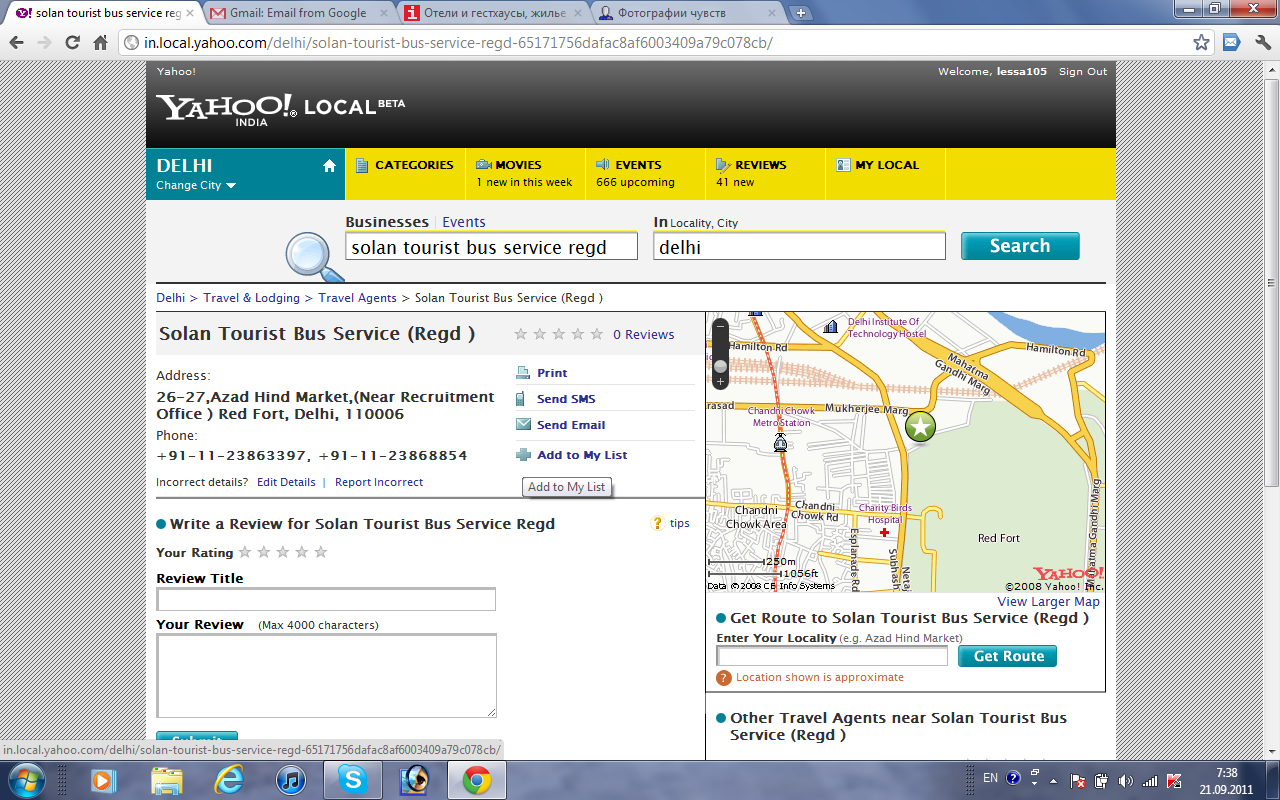Click the Send Email envelope icon
The width and height of the screenshot is (1280, 800).
(x=523, y=425)
